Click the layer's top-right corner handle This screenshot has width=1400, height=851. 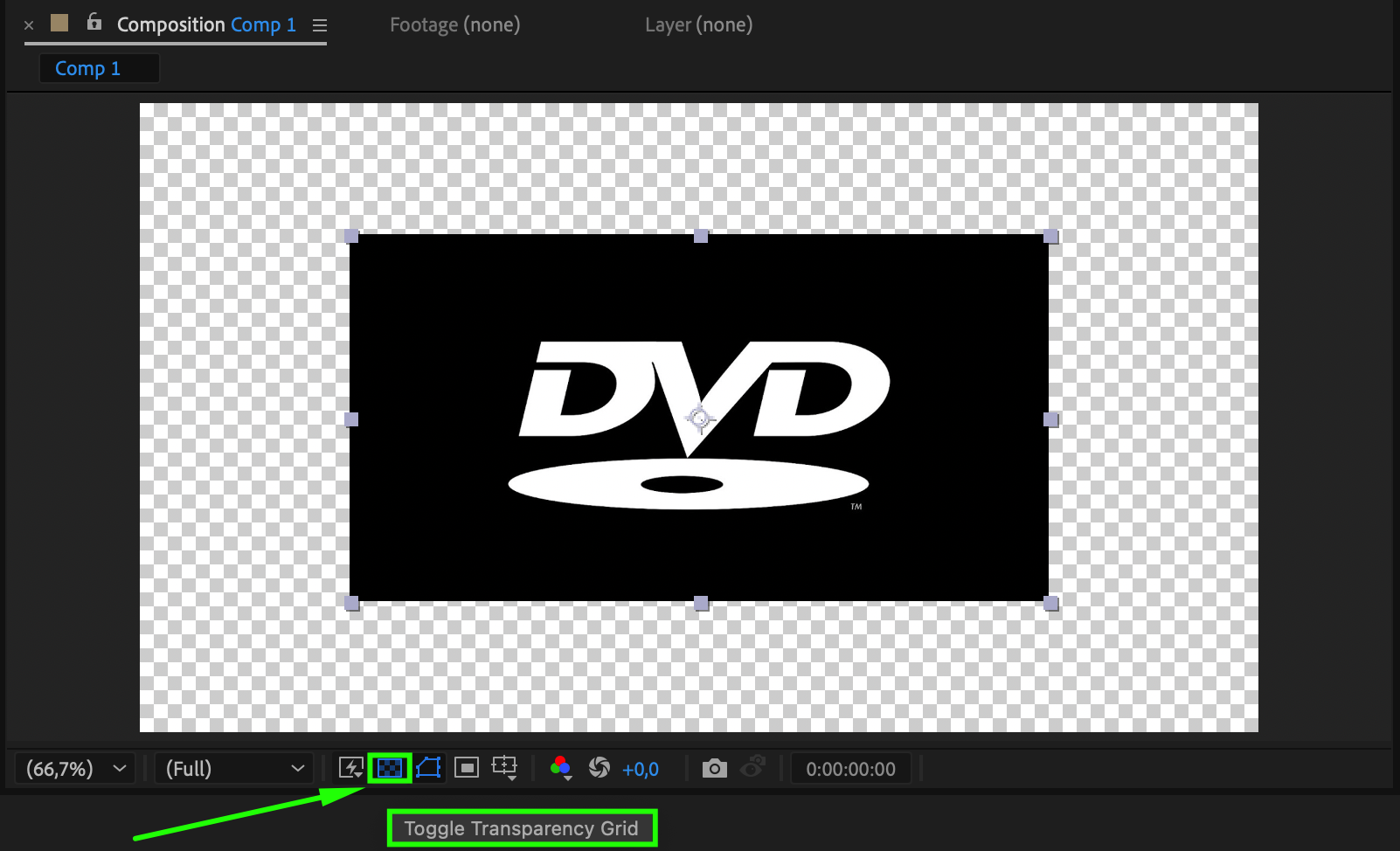coord(1050,236)
